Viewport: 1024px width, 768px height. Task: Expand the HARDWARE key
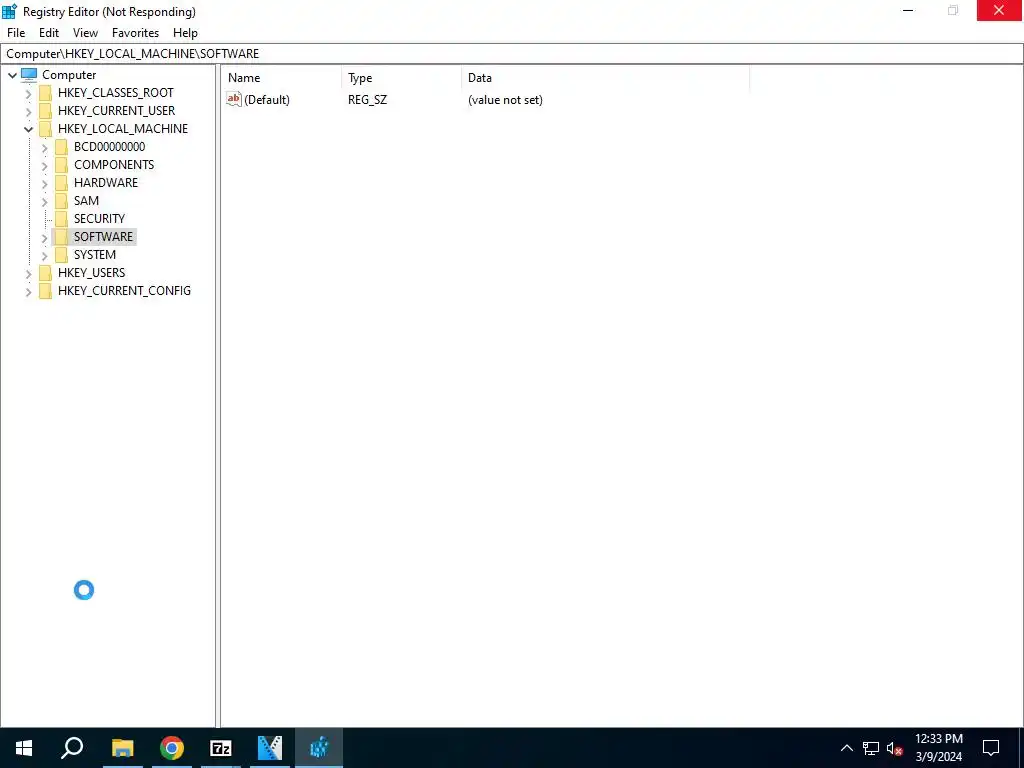pos(44,184)
